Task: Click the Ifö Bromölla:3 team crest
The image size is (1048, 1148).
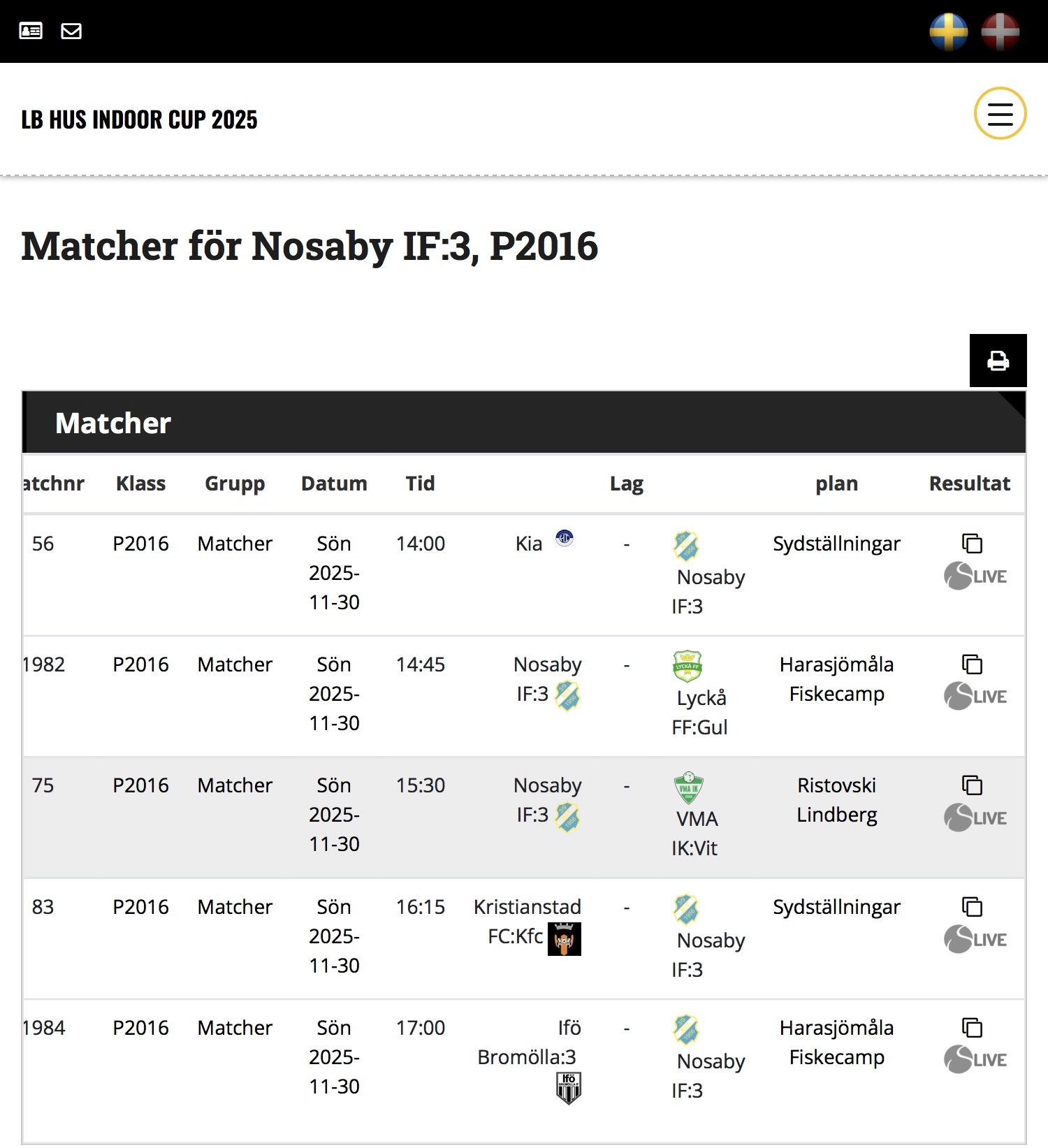Action: (x=569, y=1088)
